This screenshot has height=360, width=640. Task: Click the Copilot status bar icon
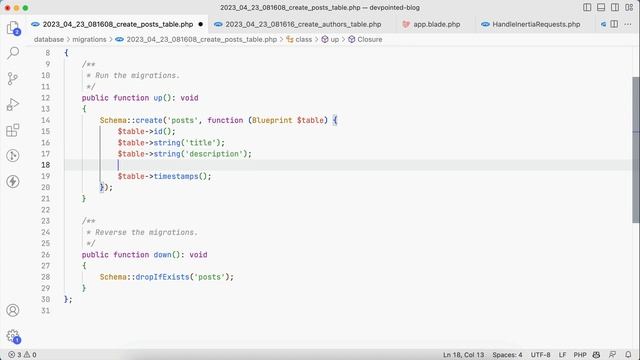click(596, 355)
